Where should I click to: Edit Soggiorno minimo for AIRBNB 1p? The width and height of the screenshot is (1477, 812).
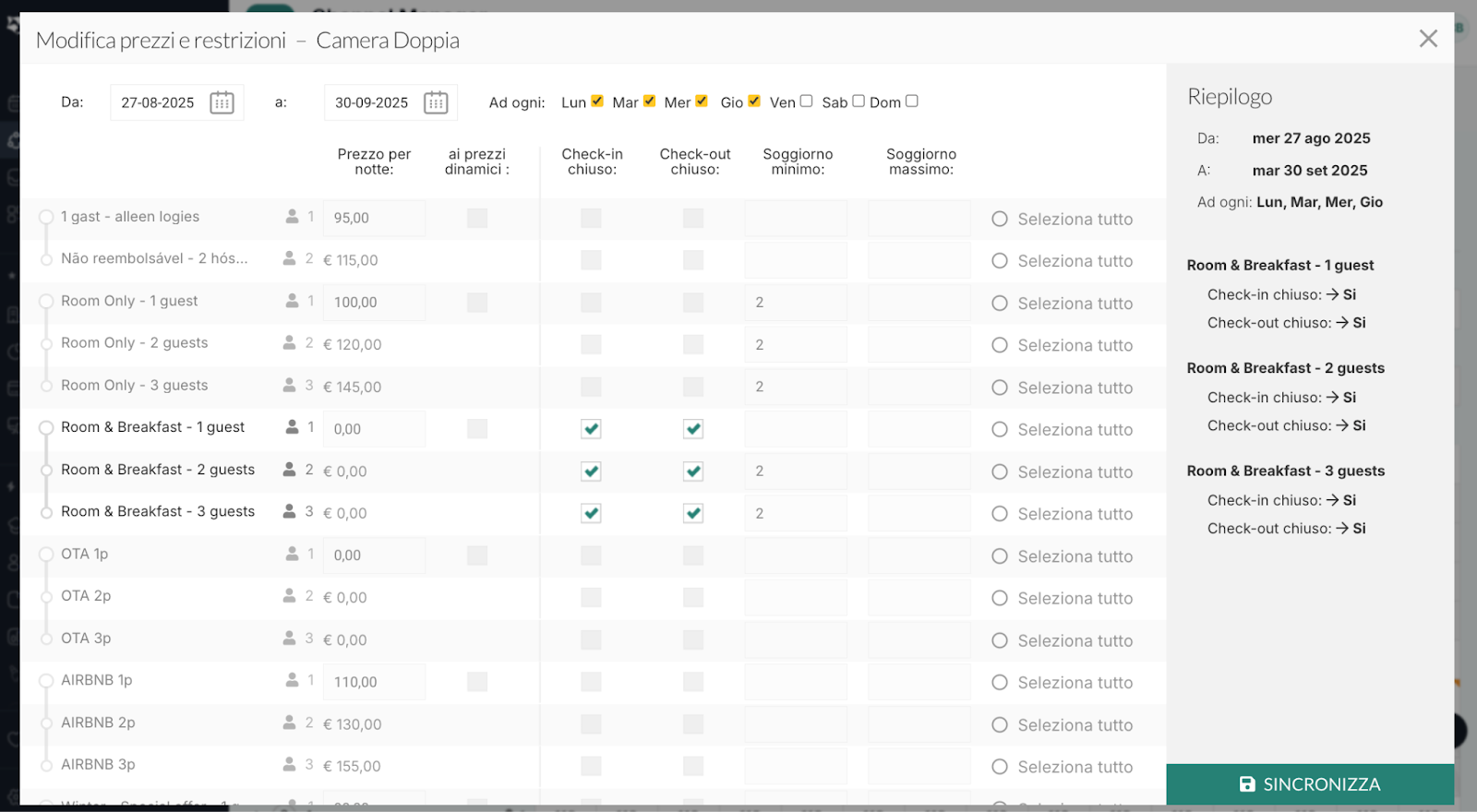796,681
